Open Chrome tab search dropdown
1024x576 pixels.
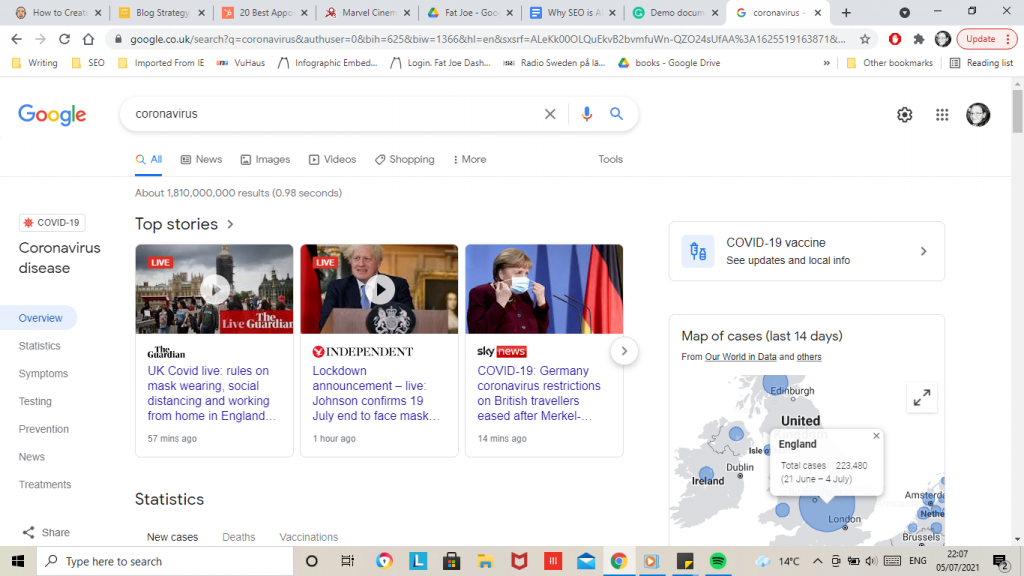tap(904, 12)
